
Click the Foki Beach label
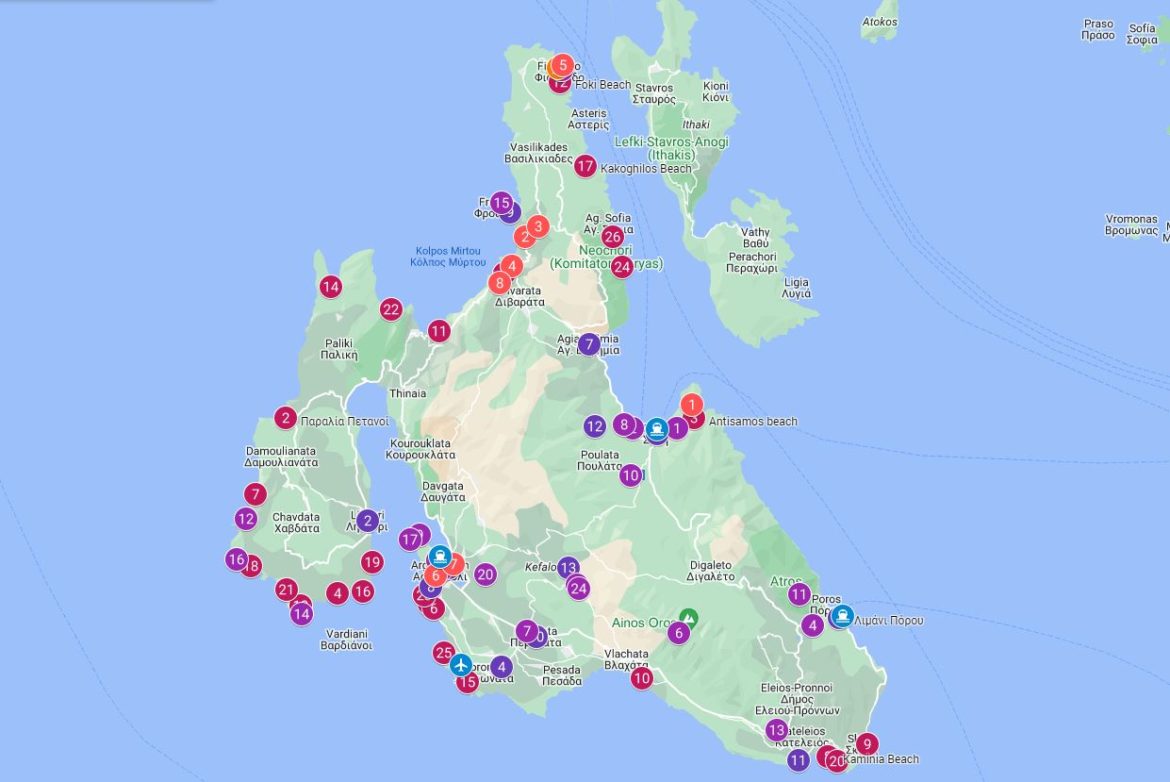tap(603, 85)
